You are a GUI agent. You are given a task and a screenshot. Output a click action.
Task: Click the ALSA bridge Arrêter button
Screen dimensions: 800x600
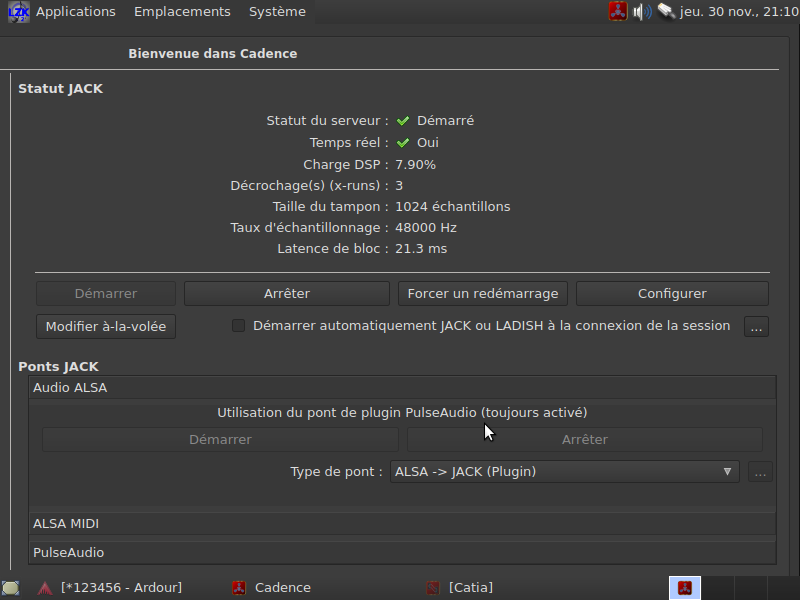click(585, 440)
